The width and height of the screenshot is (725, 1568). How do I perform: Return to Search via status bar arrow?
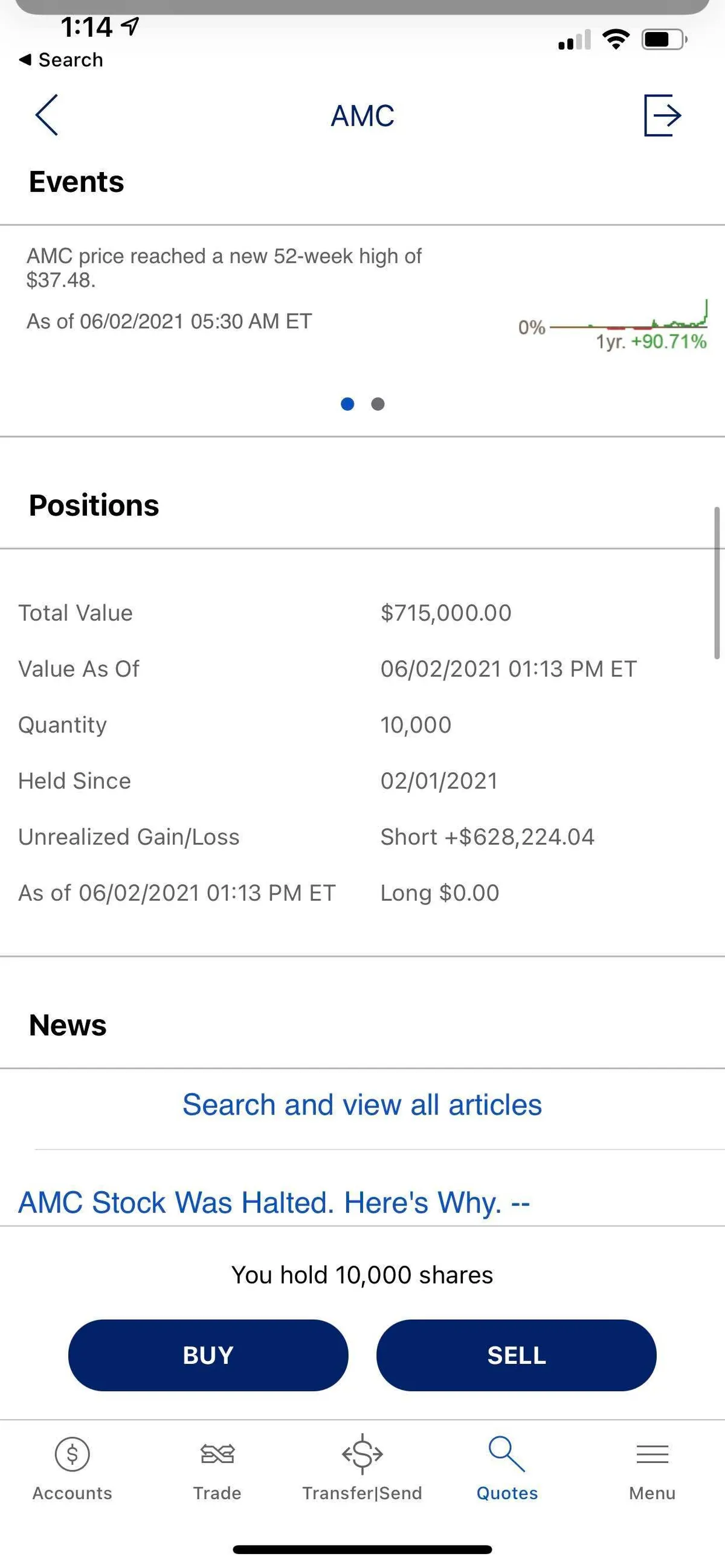tap(25, 60)
